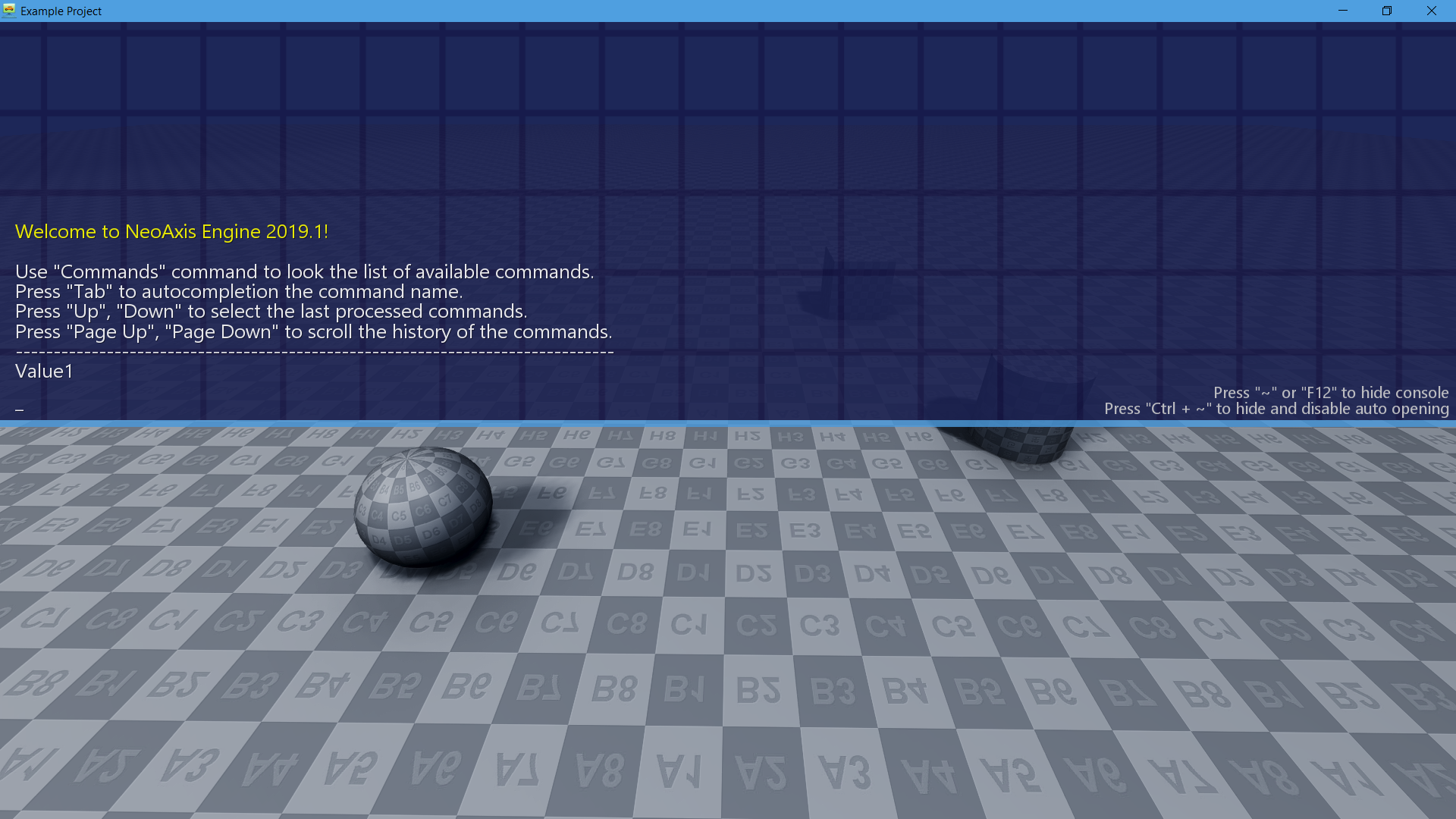This screenshot has width=1456, height=819.
Task: Click the Ctrl + ~ disable auto opening hint
Action: (1276, 409)
